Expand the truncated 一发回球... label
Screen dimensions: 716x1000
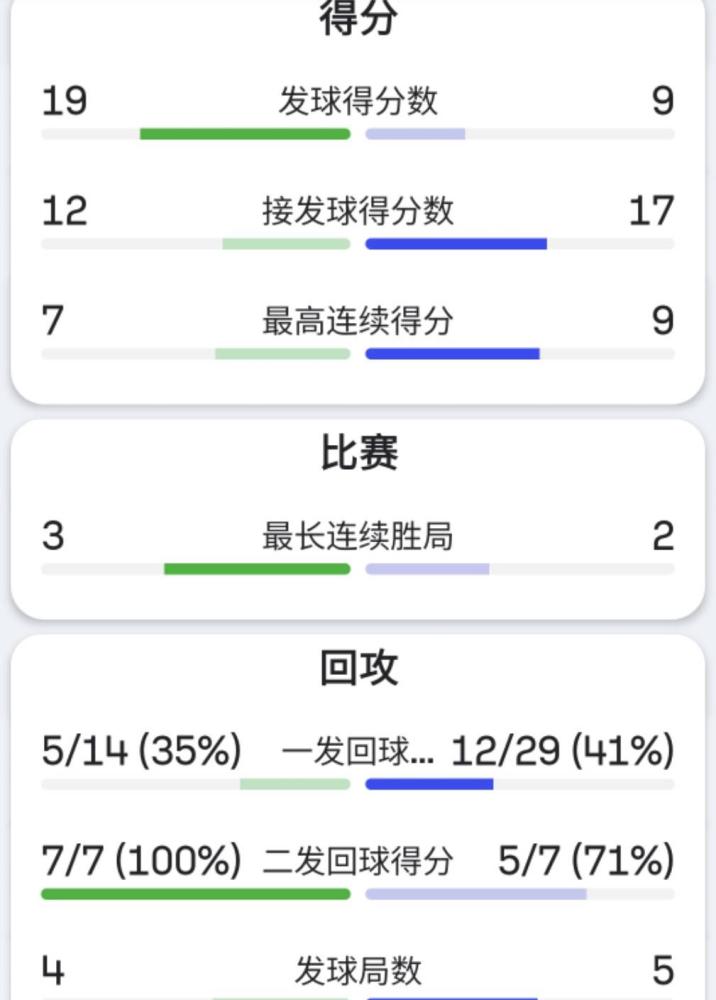click(358, 751)
